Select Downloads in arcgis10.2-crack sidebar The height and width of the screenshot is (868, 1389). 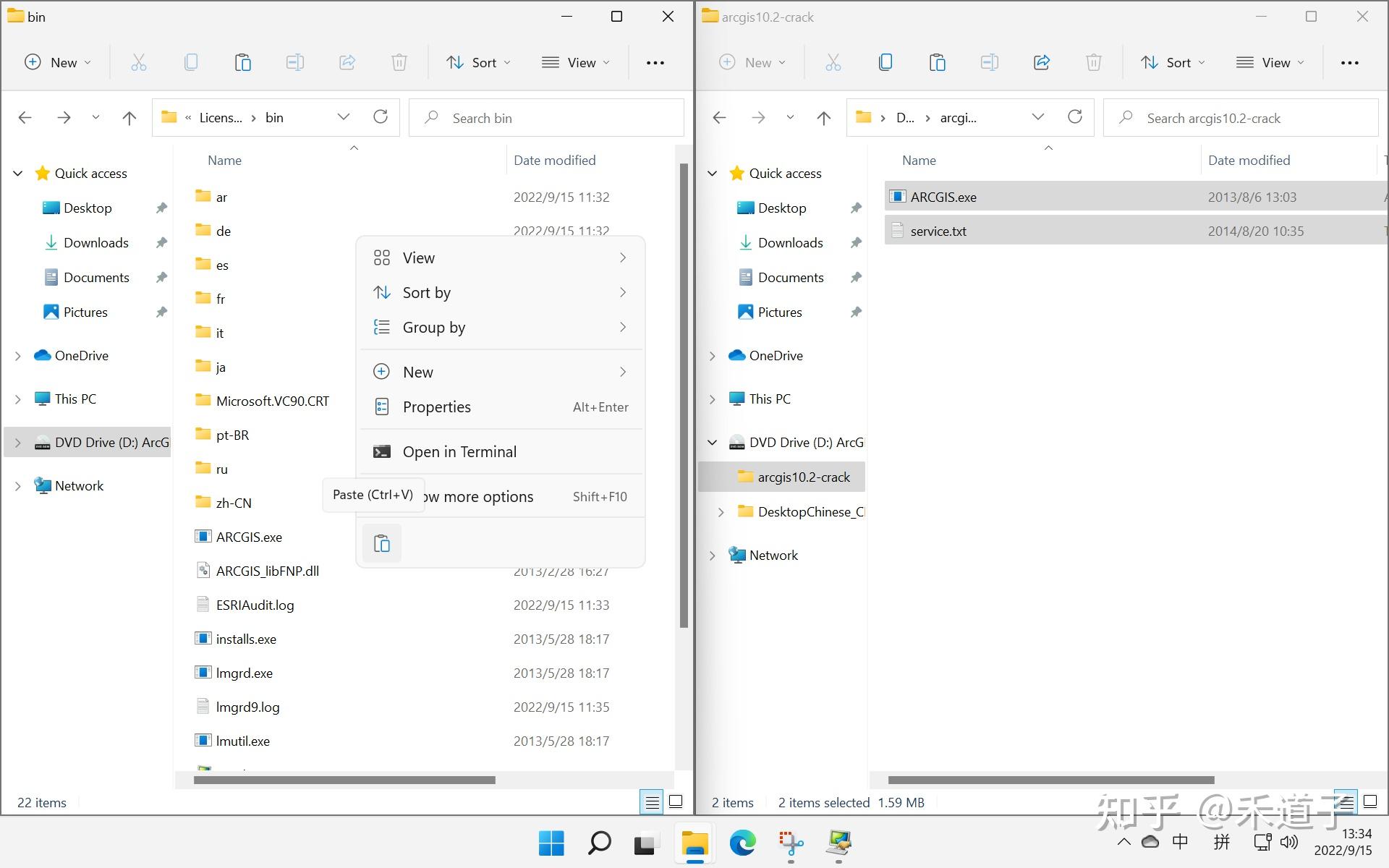[x=791, y=243]
